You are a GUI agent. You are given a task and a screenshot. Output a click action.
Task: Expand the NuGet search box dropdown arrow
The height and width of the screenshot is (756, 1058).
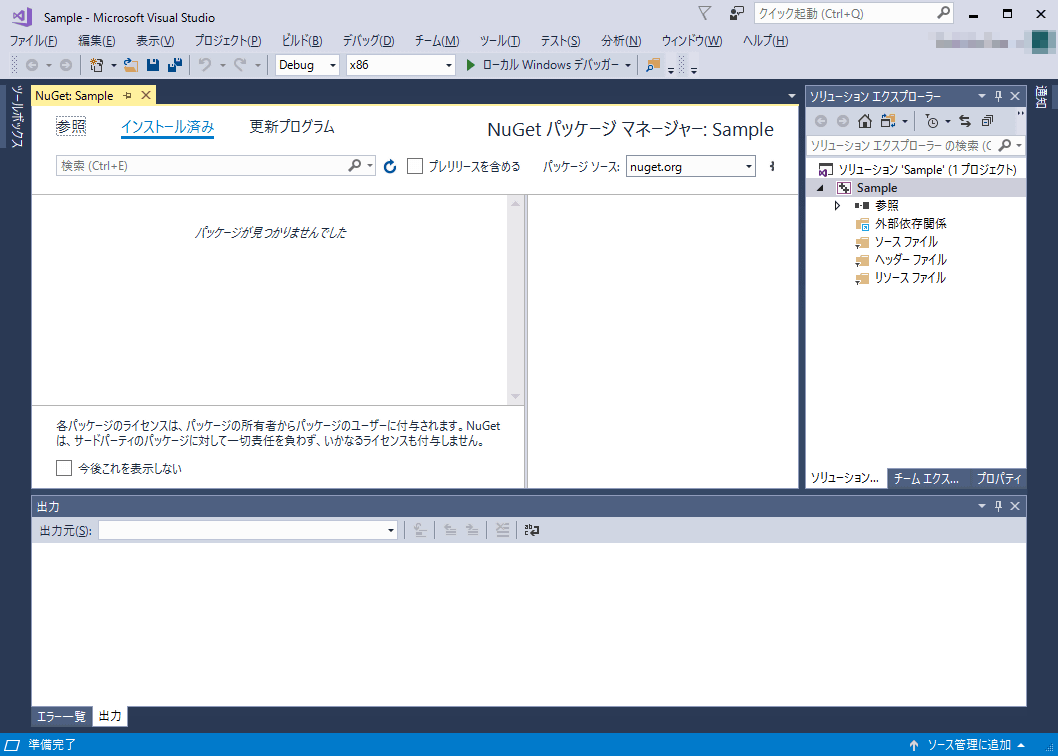click(370, 166)
